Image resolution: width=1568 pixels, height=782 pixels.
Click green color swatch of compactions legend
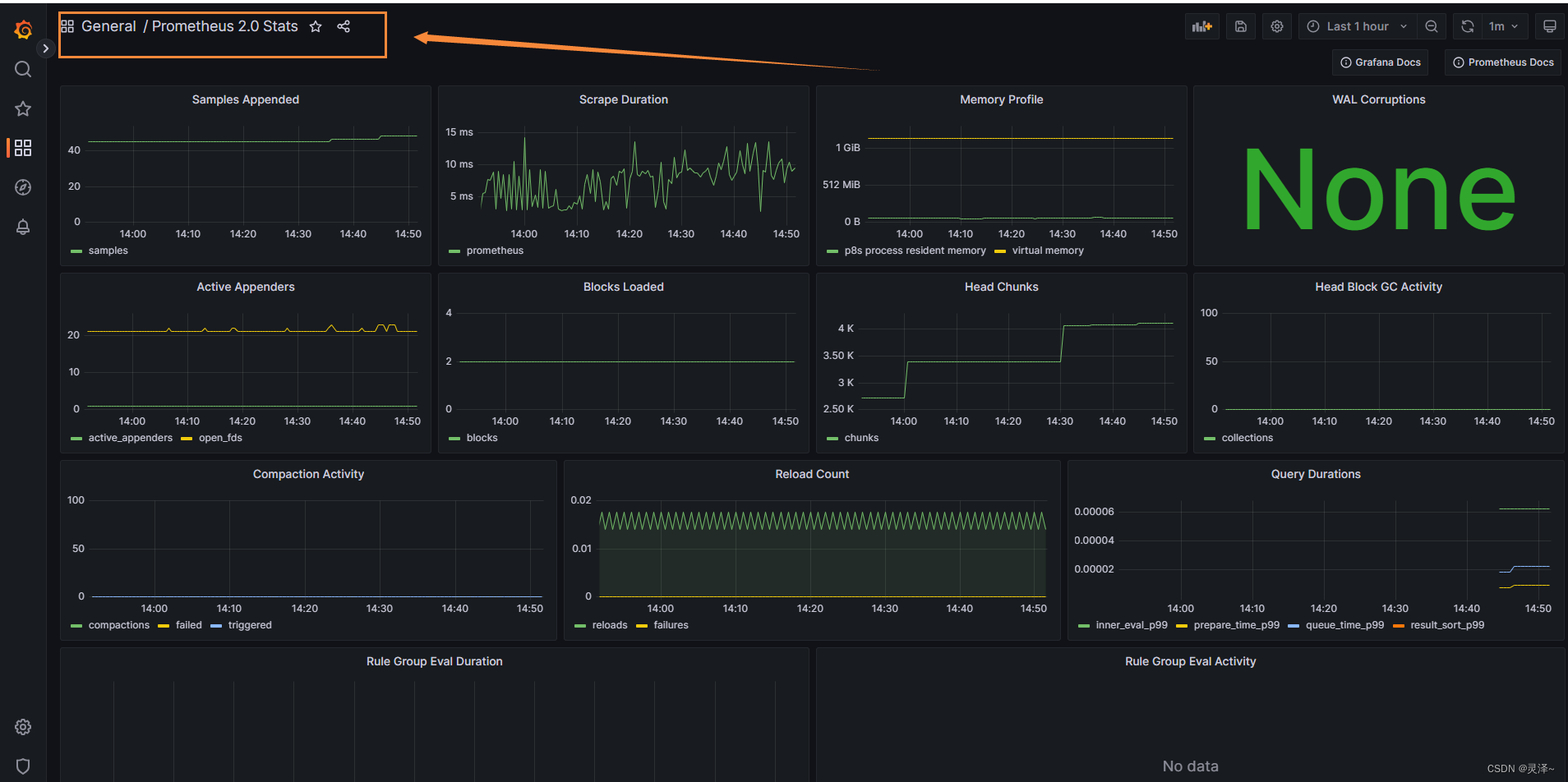pyautogui.click(x=76, y=626)
